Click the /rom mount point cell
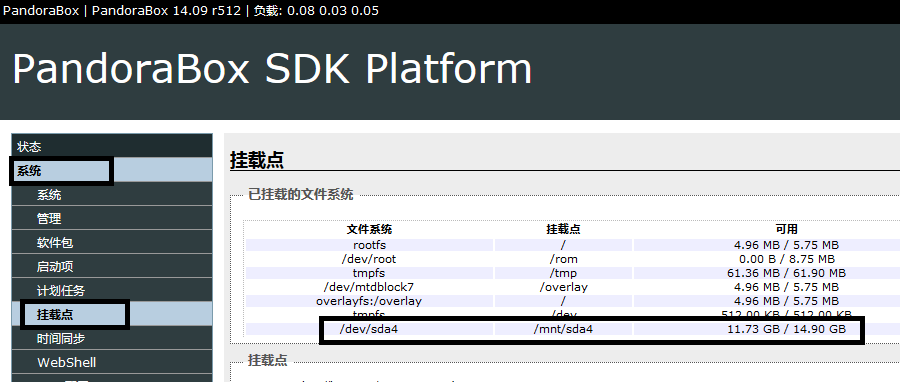The image size is (900, 382). [563, 259]
